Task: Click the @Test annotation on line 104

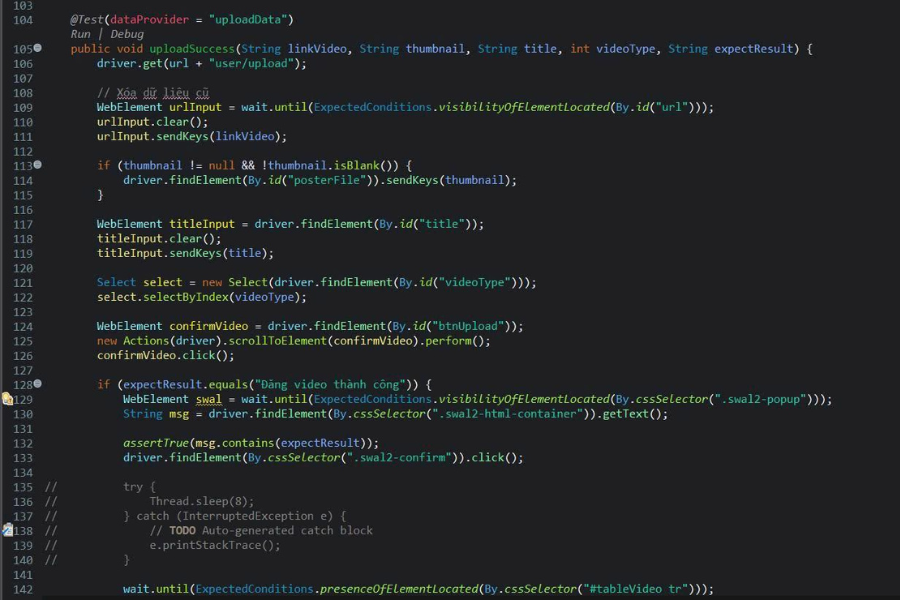Action: [87, 20]
